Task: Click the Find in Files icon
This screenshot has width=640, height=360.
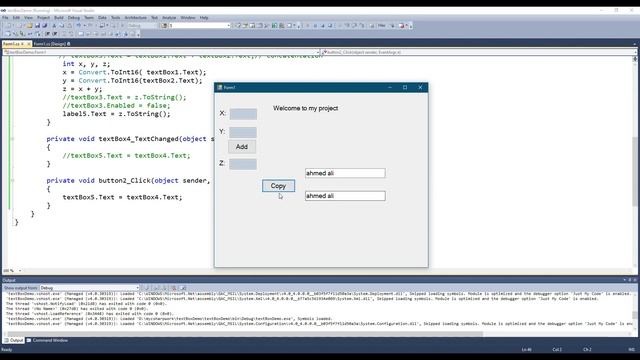Action: 164,25
